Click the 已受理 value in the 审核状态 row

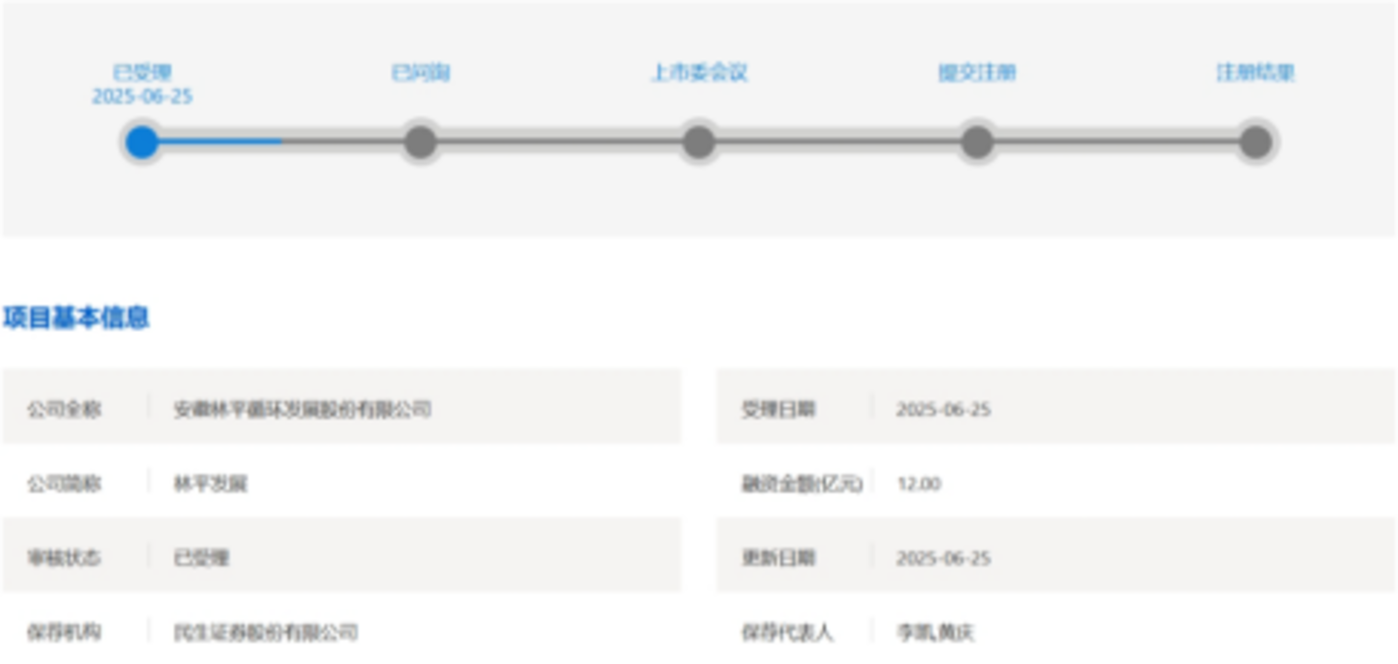point(202,558)
